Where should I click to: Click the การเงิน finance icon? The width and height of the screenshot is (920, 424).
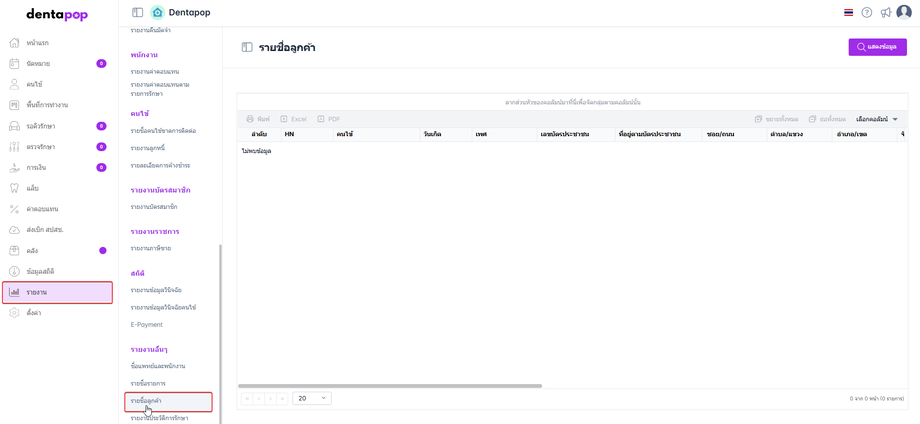point(15,168)
